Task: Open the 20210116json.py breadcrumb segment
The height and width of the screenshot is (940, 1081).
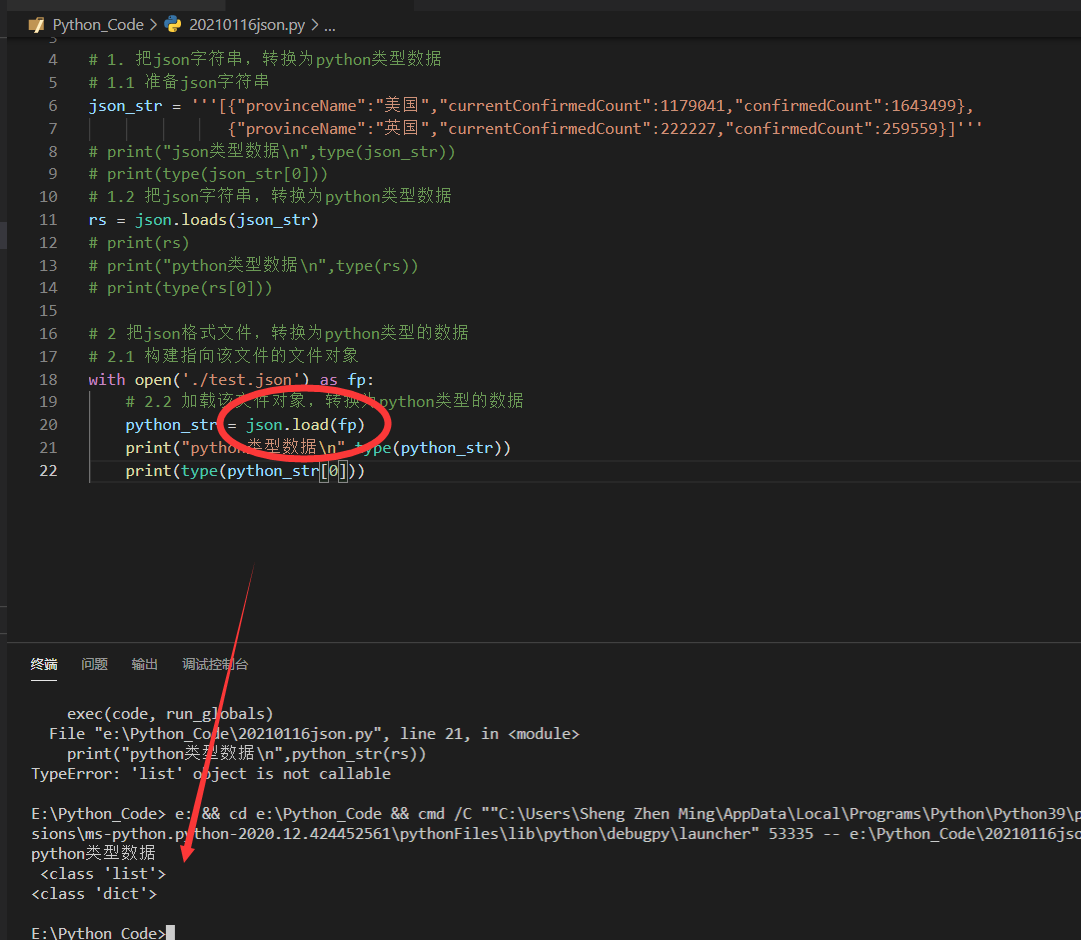Action: (247, 25)
